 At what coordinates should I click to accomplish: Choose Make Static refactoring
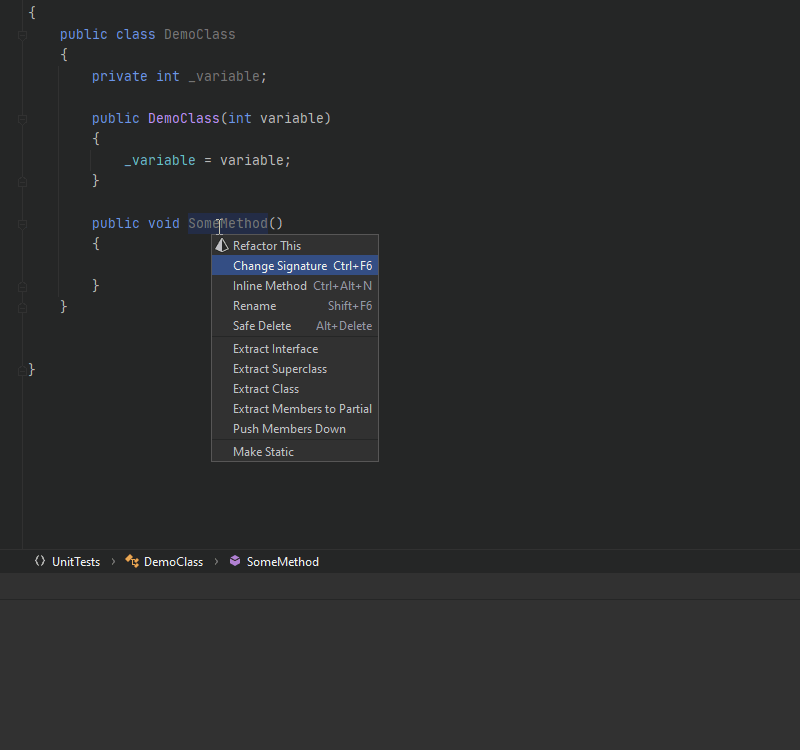[295, 452]
